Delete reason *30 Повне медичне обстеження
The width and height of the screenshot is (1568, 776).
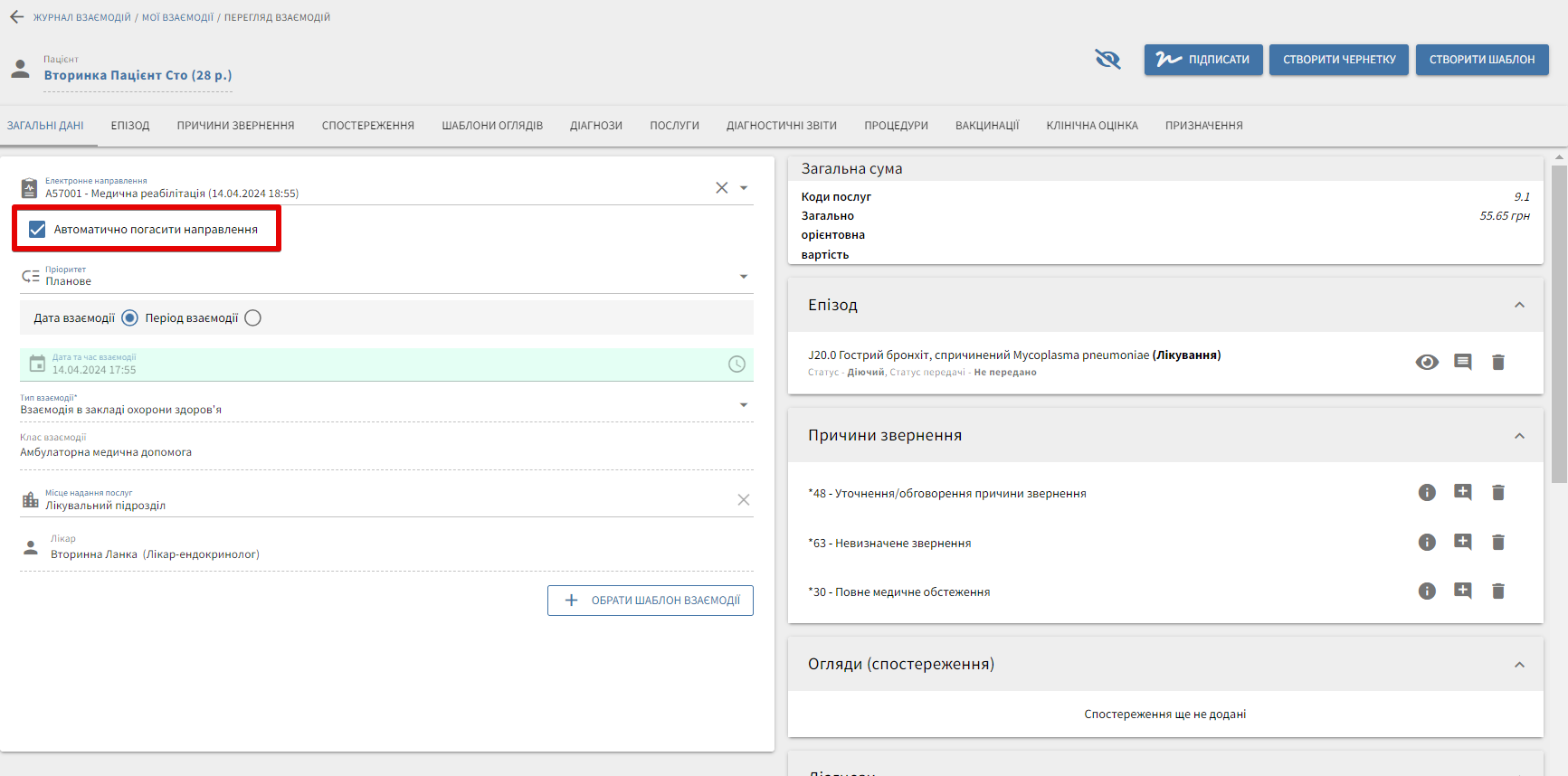1497,591
